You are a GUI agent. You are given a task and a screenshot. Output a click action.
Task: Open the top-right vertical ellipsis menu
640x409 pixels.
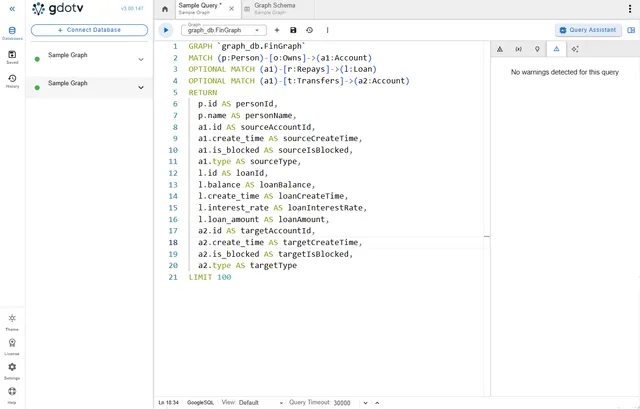coord(630,9)
